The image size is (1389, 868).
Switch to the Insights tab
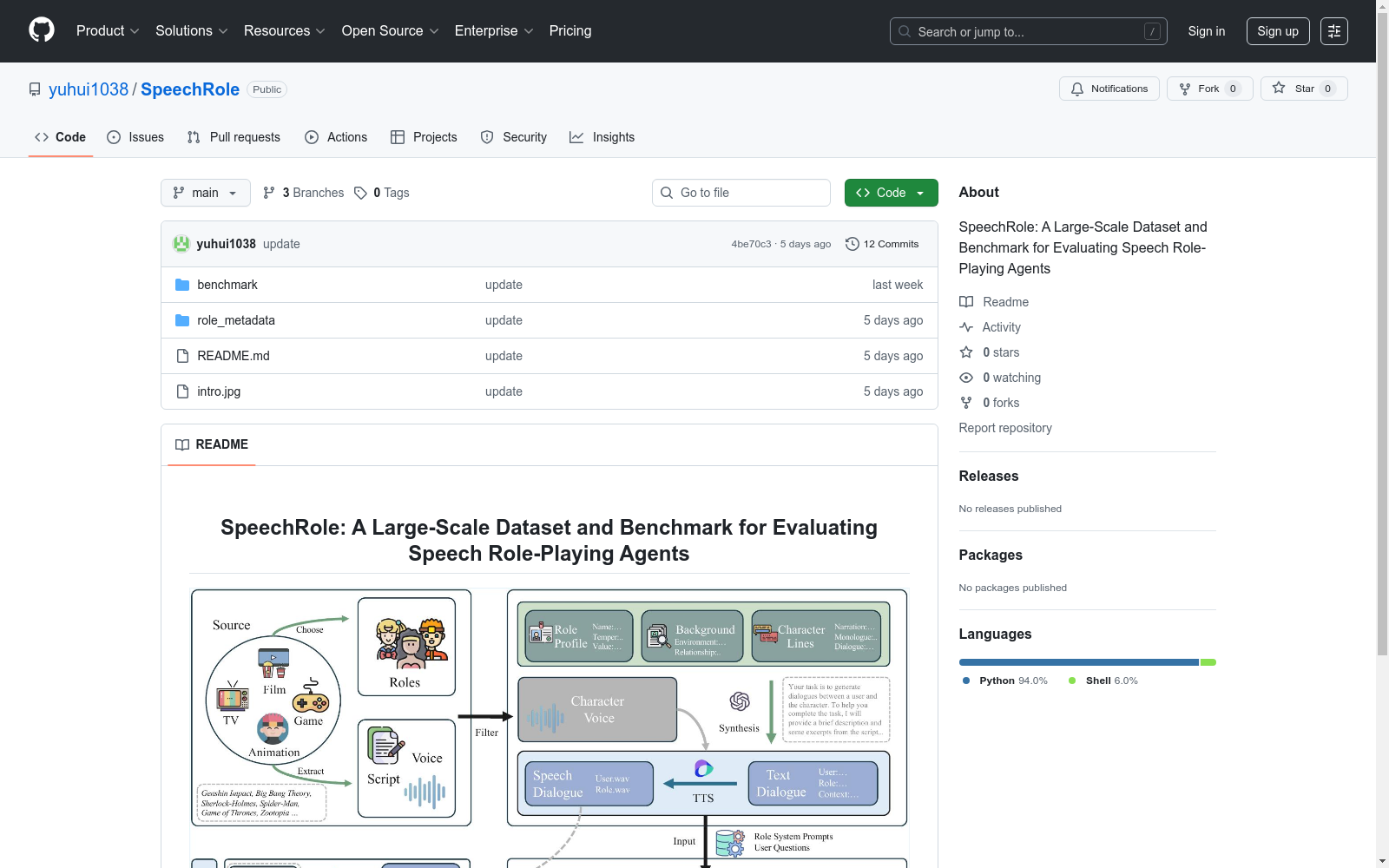click(x=602, y=137)
